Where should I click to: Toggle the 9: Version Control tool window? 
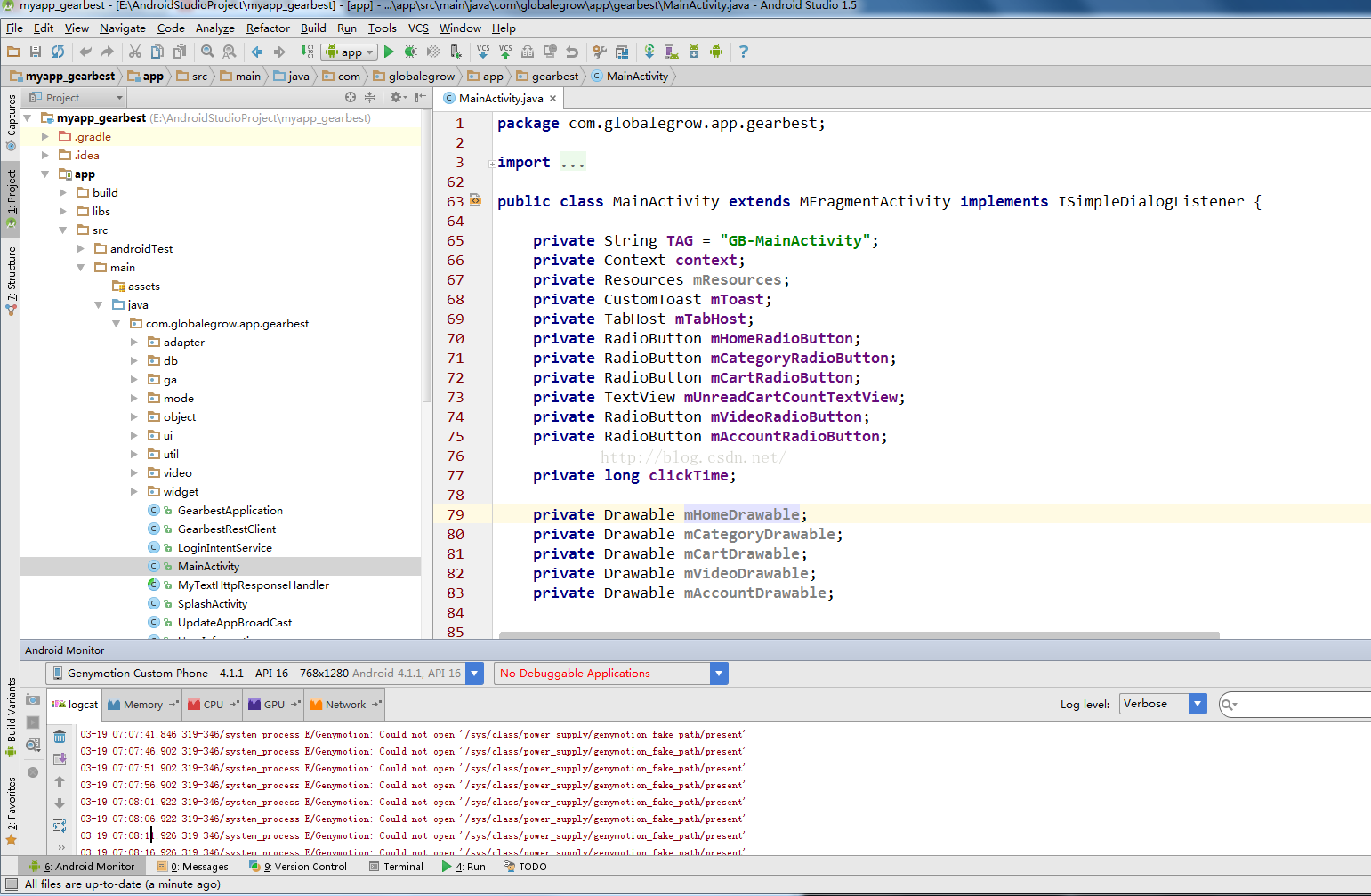[x=298, y=866]
